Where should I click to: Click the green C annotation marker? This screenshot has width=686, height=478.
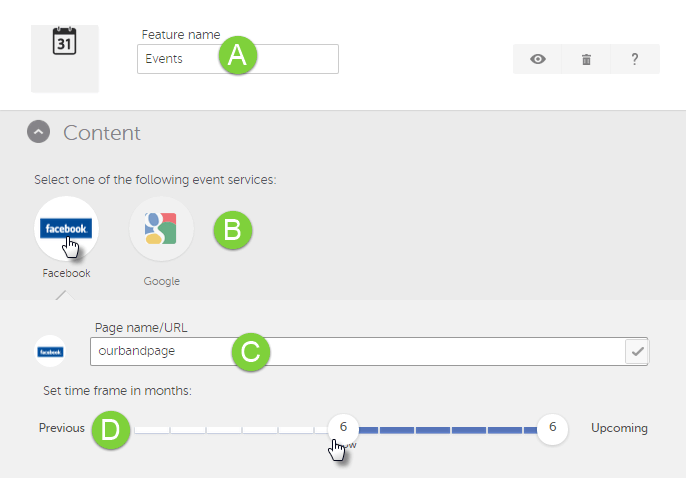tap(251, 352)
